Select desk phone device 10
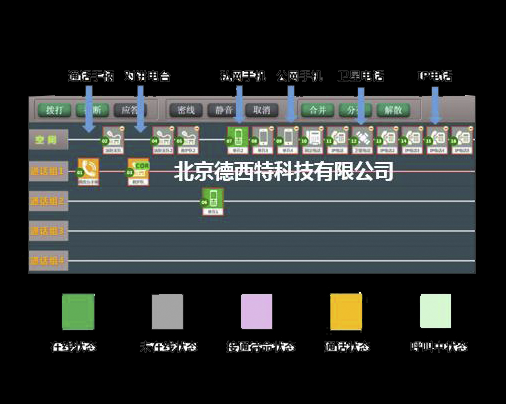Screen dimensions: 506x404 [312, 140]
